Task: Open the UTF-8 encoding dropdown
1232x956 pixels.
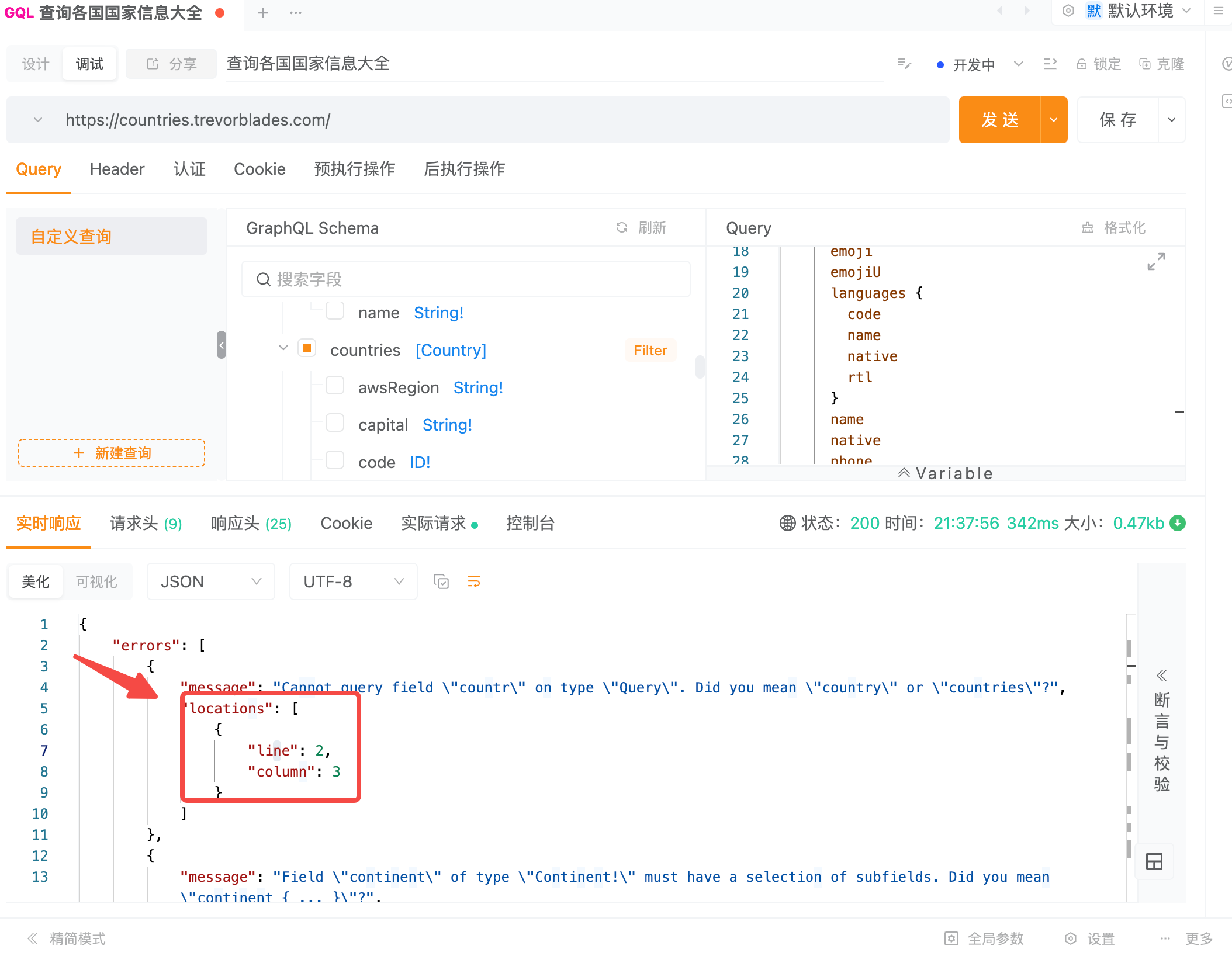Action: 352,581
